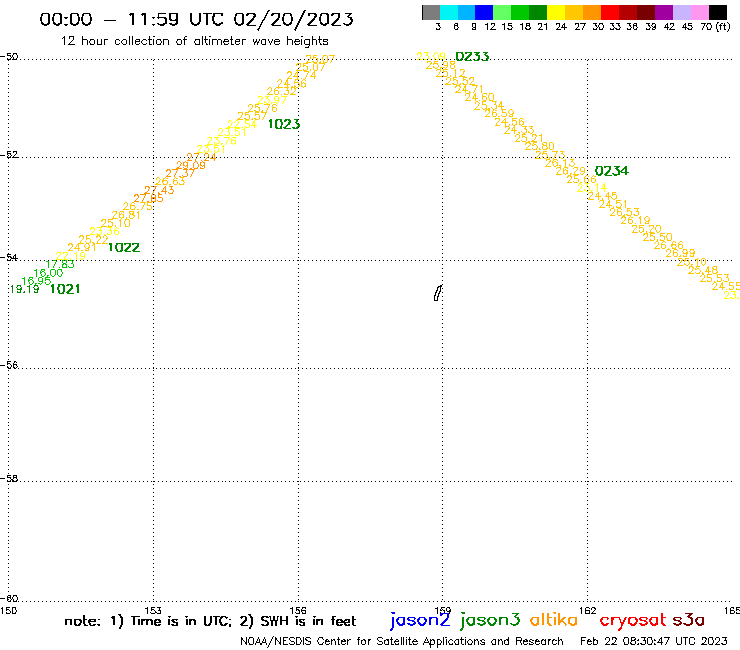Click the -58 latitude axis label
Screen dimensions: 740x650
[9, 479]
